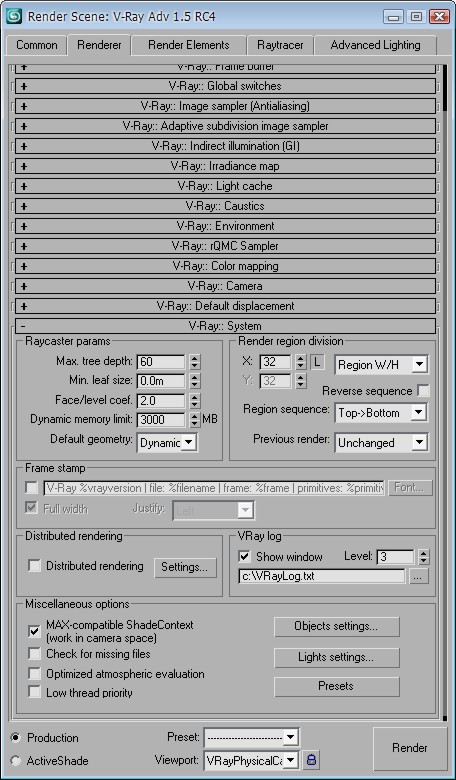Click the render region X value field
Viewport: 456px width, 780px height.
pos(275,362)
